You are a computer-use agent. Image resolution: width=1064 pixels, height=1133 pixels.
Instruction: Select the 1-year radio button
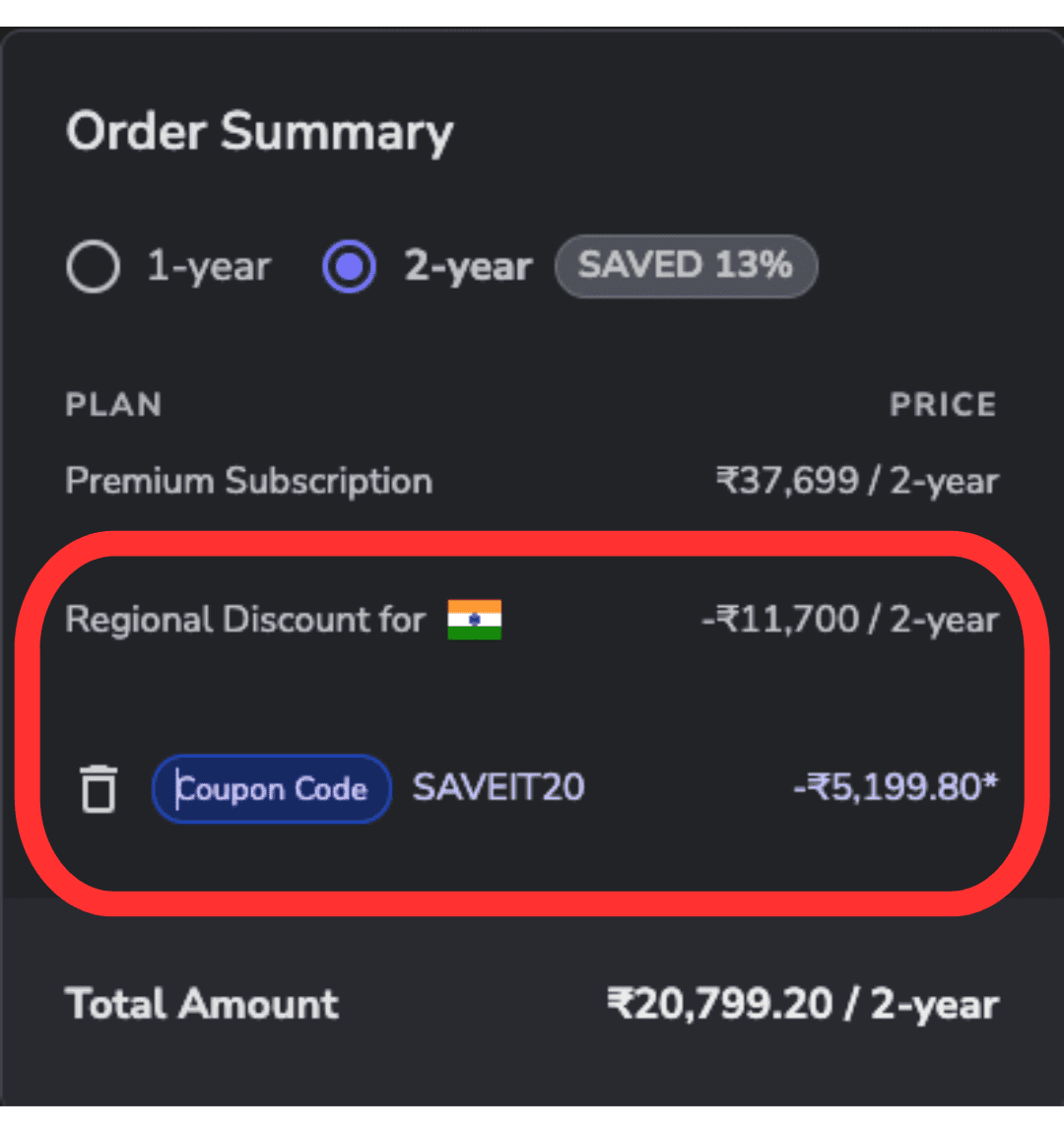[x=94, y=266]
